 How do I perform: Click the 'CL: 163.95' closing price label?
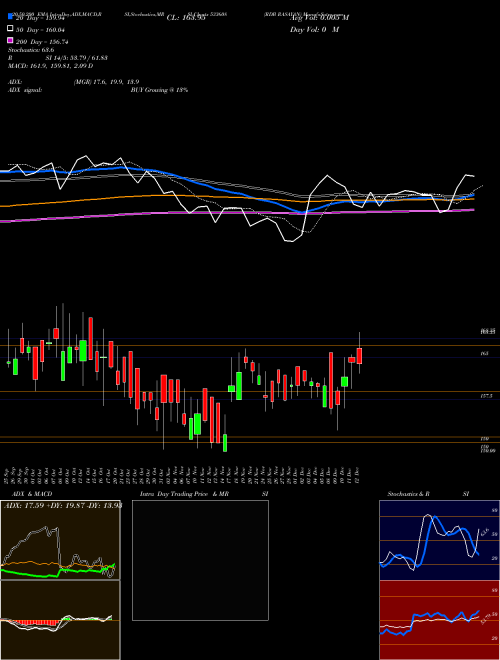tap(186, 18)
